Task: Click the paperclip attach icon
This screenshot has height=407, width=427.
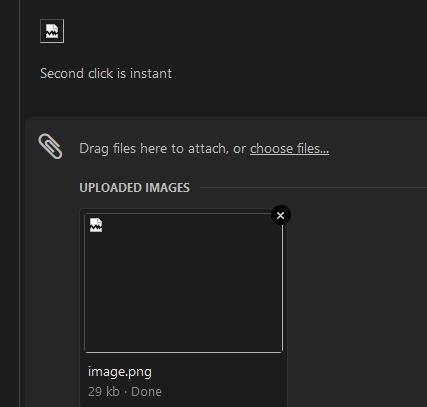Action: [50, 146]
